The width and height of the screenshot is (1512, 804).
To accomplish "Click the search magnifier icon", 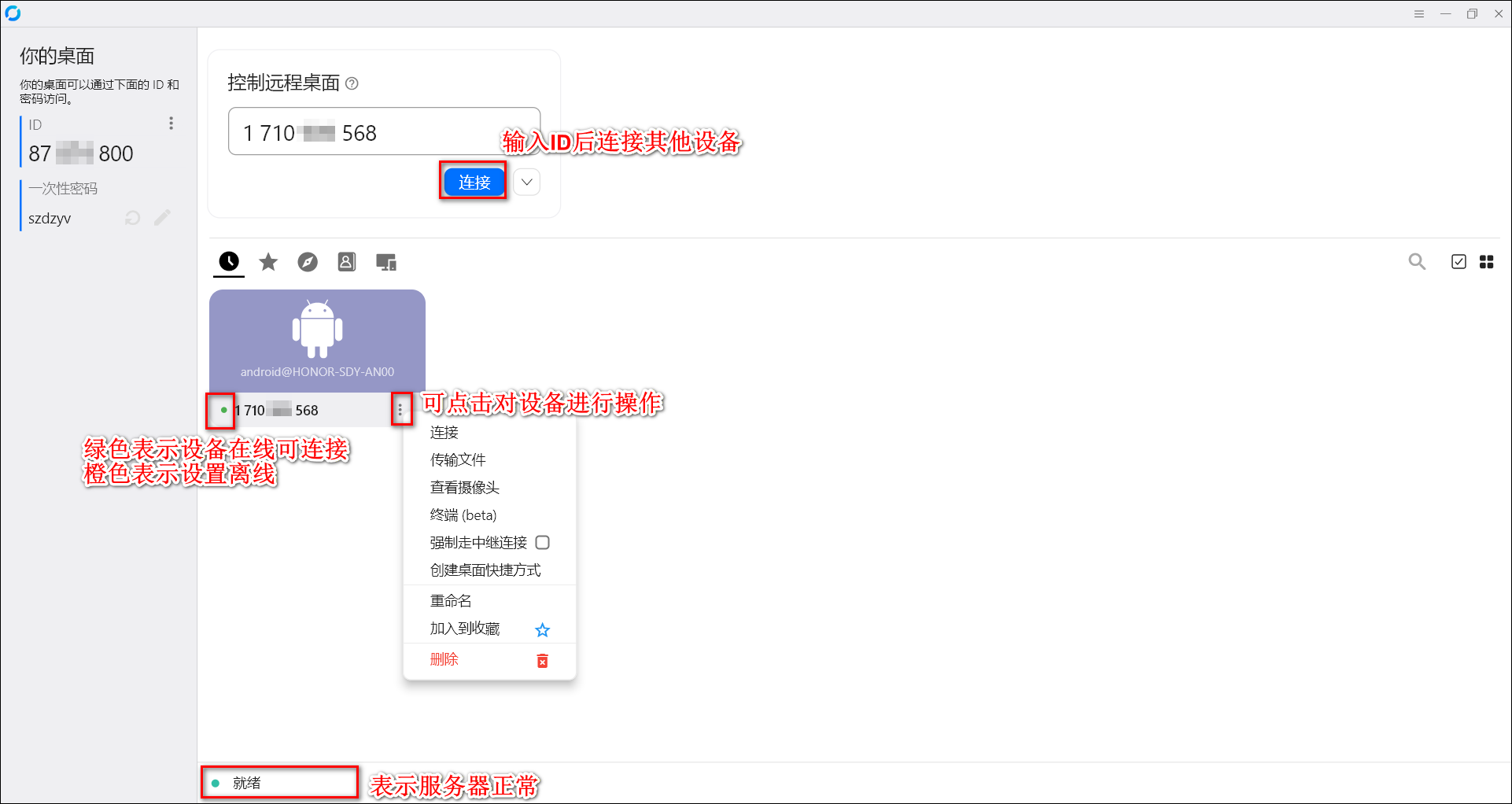I will 1417,262.
